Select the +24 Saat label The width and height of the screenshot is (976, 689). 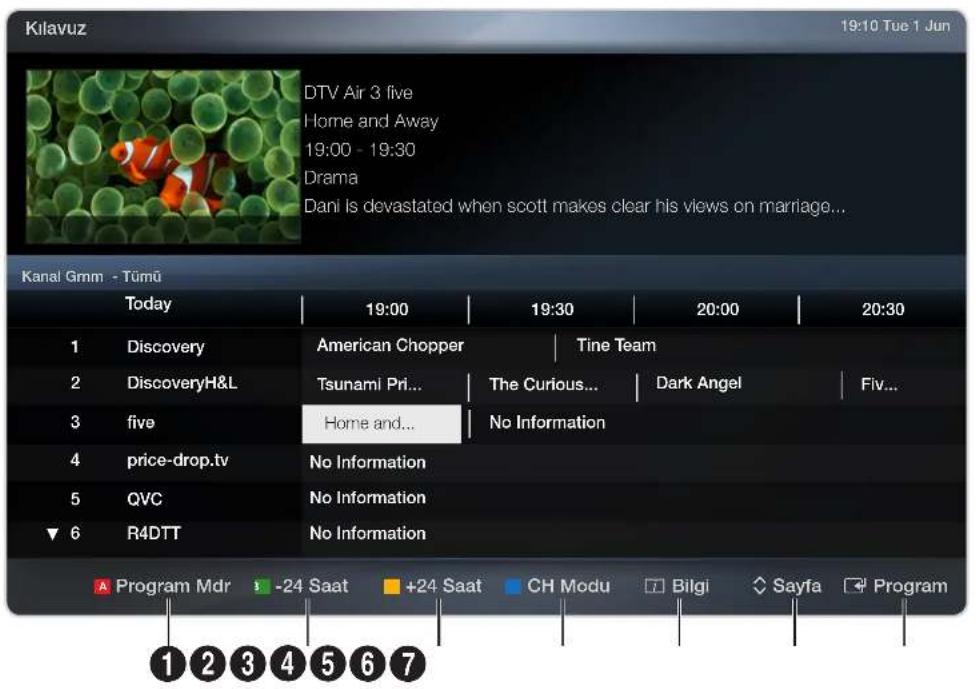(x=443, y=586)
